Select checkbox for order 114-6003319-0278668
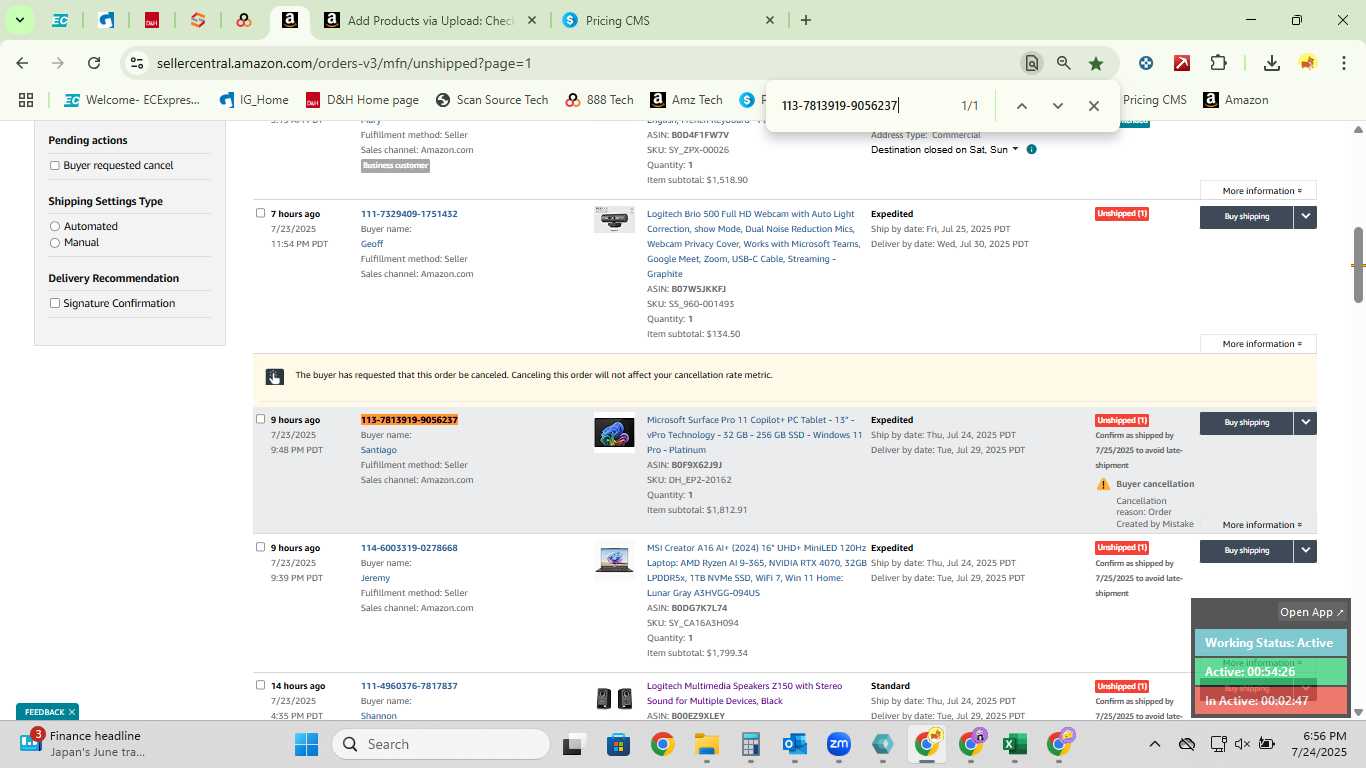Screen dimensions: 1366x768 click(261, 547)
